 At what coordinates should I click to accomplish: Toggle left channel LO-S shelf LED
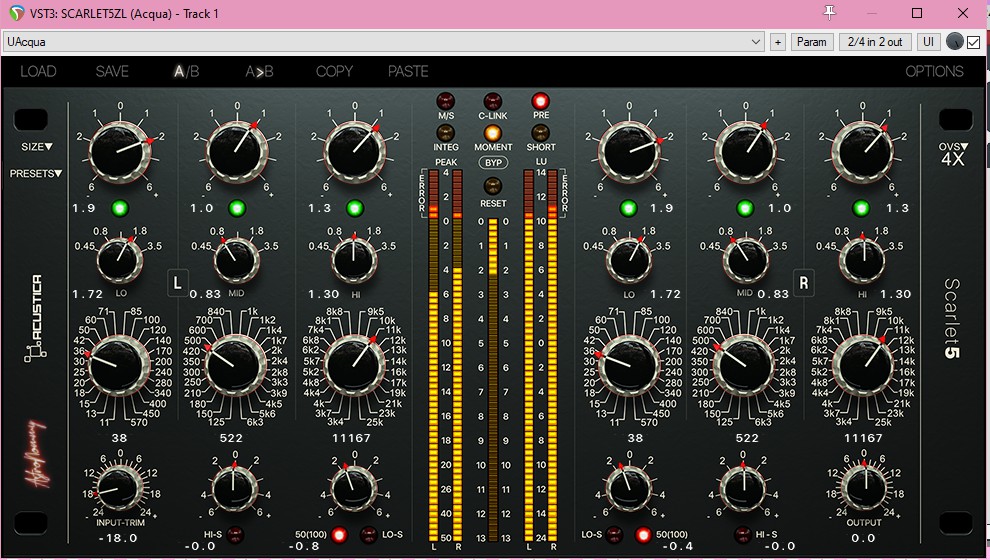pyautogui.click(x=369, y=535)
